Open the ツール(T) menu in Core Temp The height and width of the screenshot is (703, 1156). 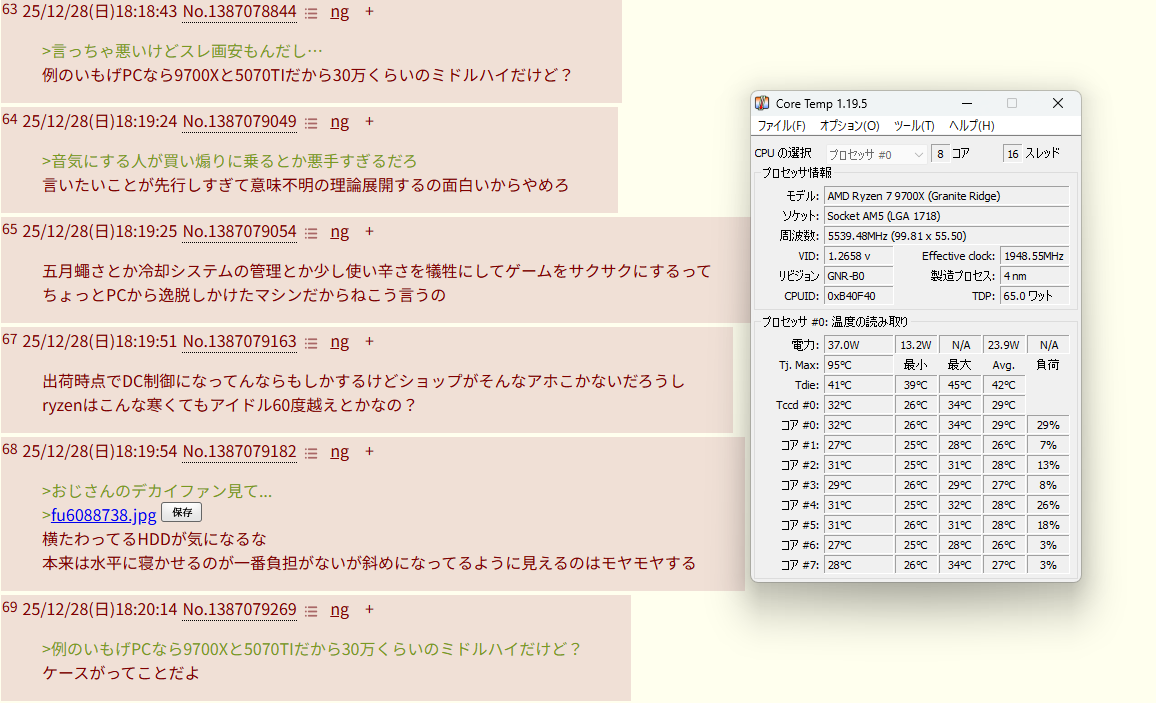[x=913, y=126]
